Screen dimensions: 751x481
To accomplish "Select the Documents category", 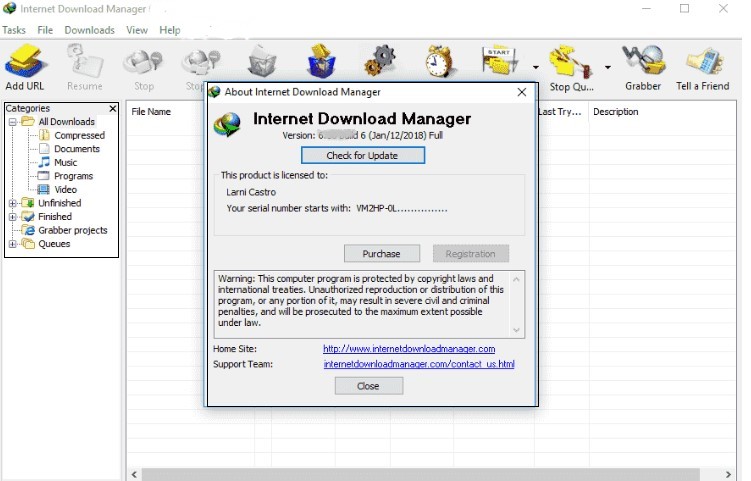I will (77, 149).
